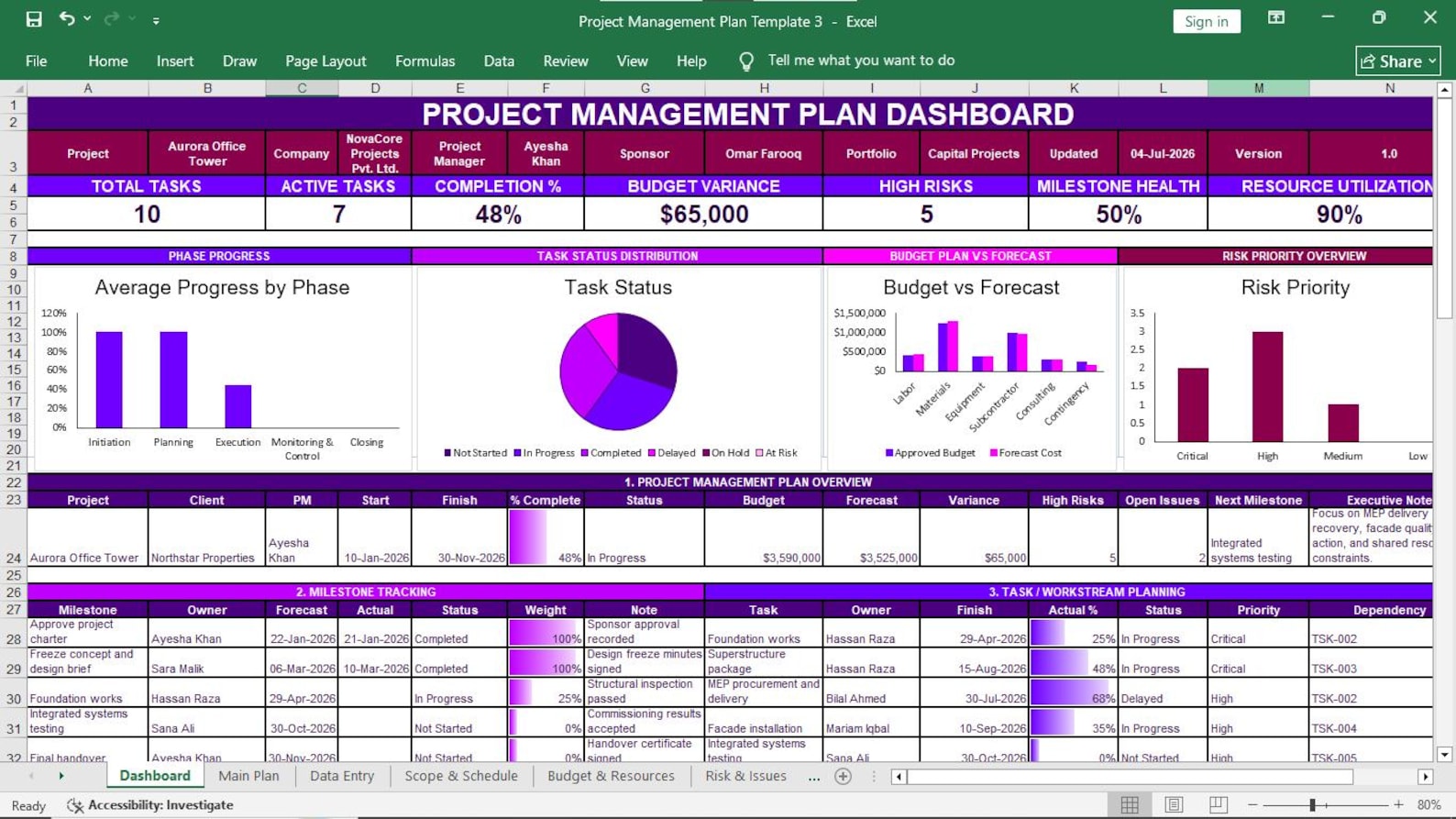Click the New sheet plus icon
This screenshot has width=1456, height=819.
[x=843, y=777]
